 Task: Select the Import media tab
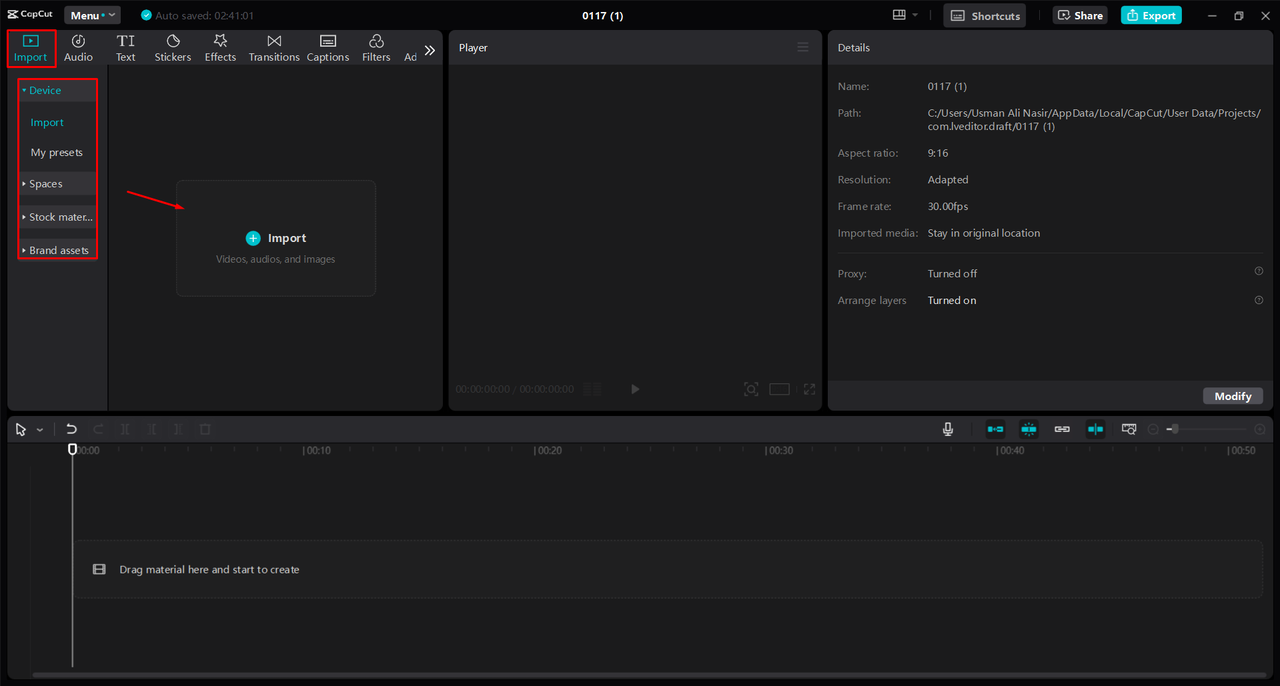point(30,48)
